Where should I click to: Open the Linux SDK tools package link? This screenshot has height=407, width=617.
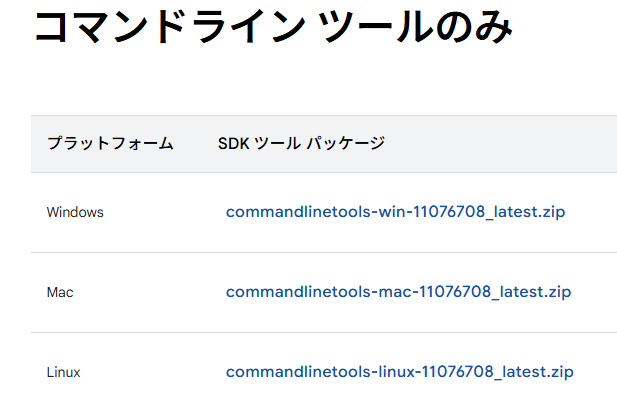point(399,372)
